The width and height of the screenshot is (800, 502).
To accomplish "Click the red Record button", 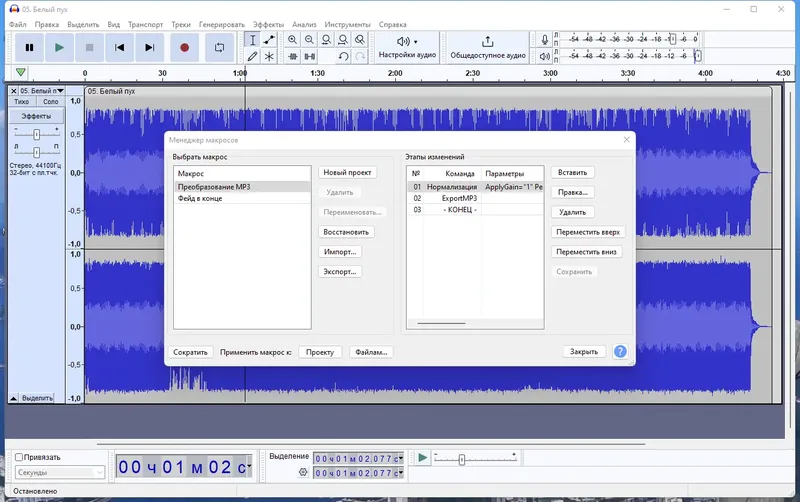I will [x=185, y=47].
